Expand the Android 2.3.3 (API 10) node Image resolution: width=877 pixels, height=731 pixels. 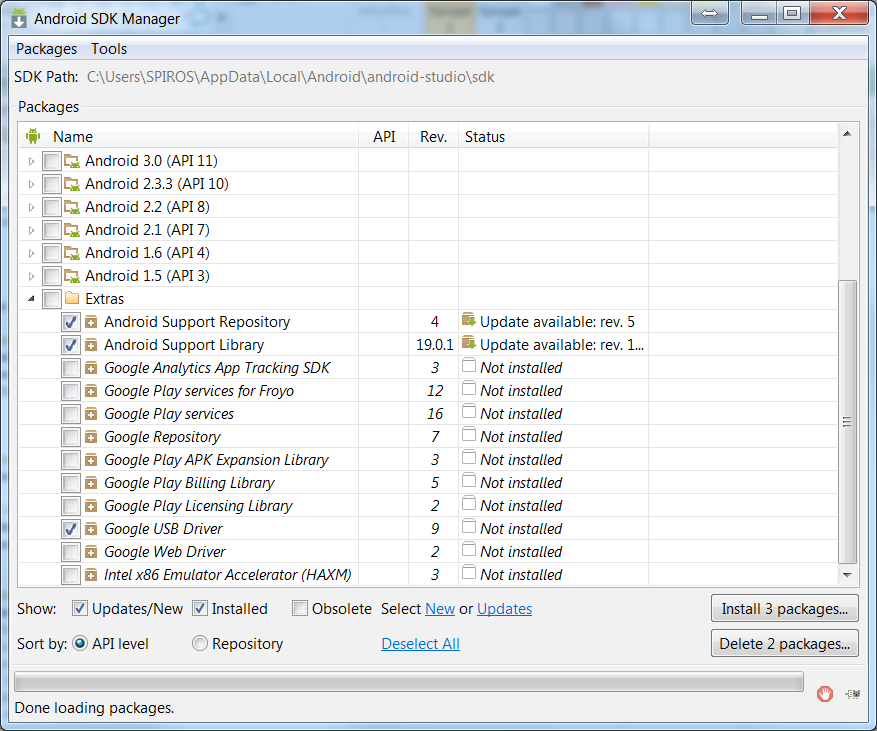click(x=31, y=184)
